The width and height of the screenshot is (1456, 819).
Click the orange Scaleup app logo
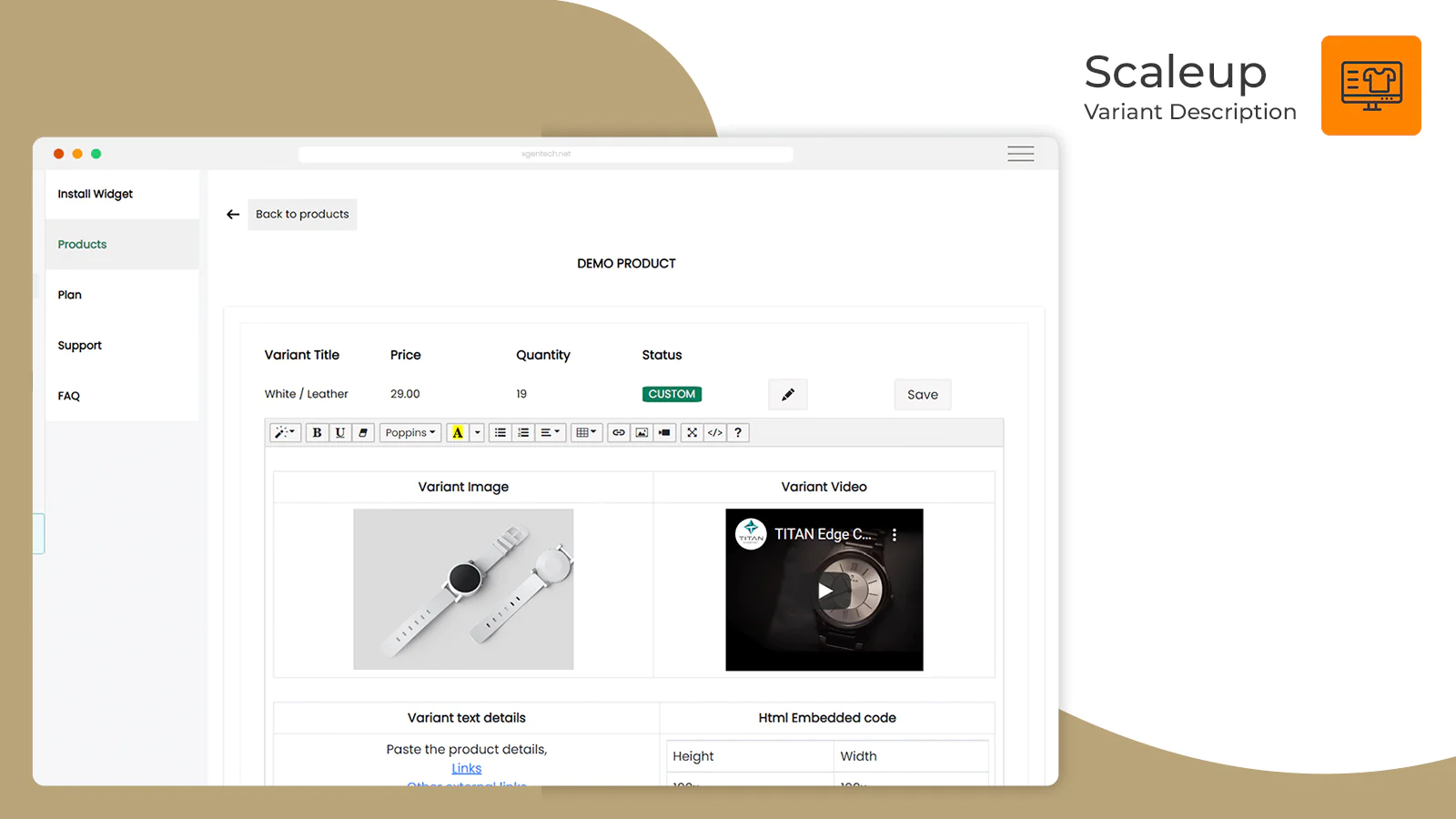tap(1371, 86)
